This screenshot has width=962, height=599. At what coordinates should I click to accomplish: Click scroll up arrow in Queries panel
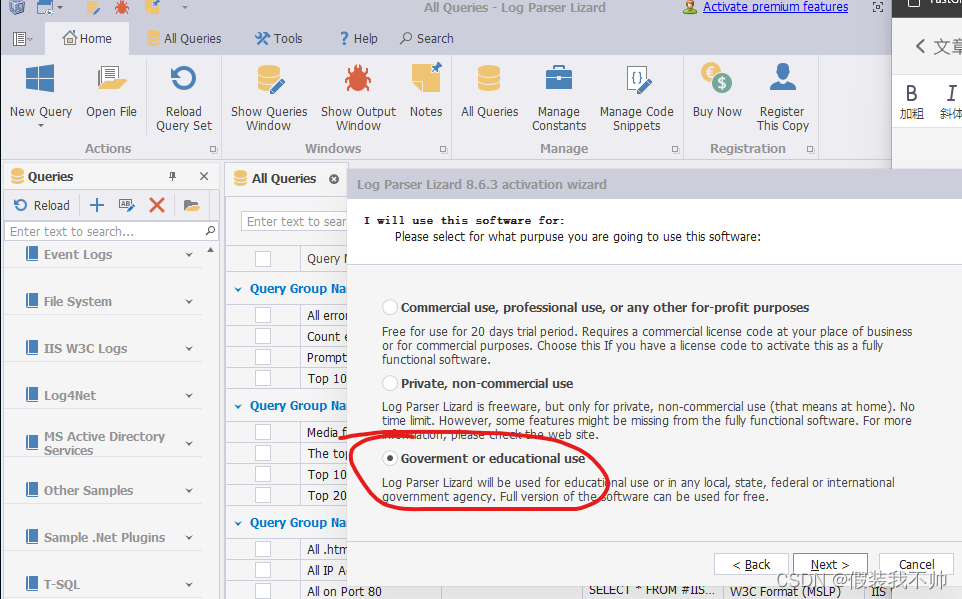tap(210, 250)
